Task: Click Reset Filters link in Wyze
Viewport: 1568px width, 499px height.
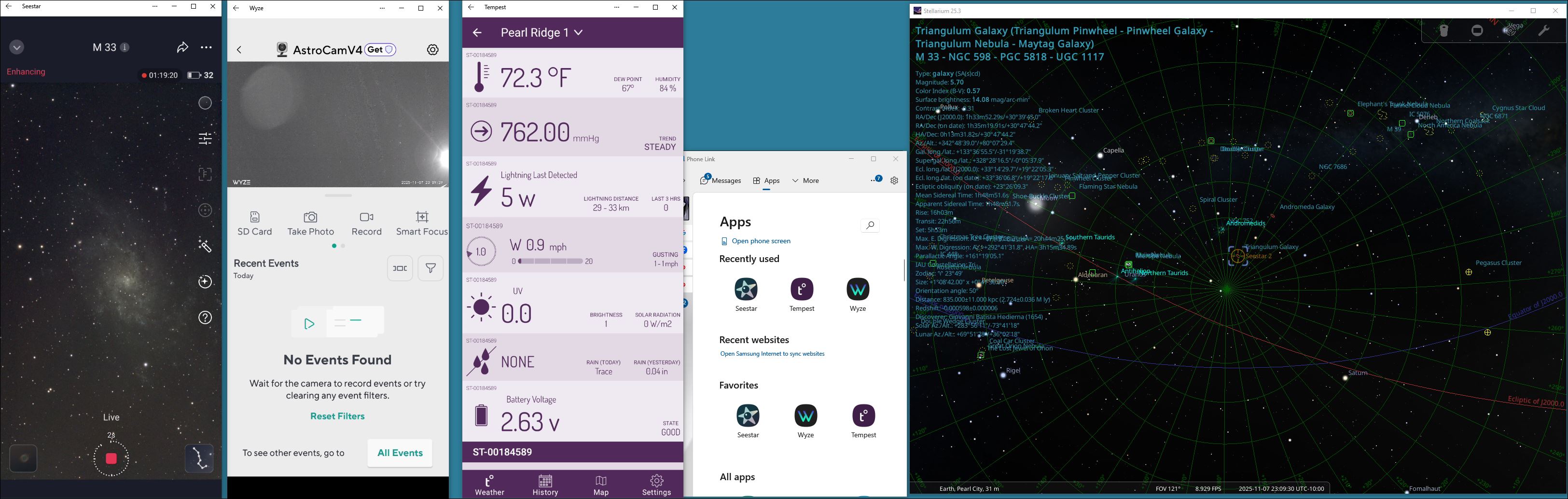Action: pos(337,416)
